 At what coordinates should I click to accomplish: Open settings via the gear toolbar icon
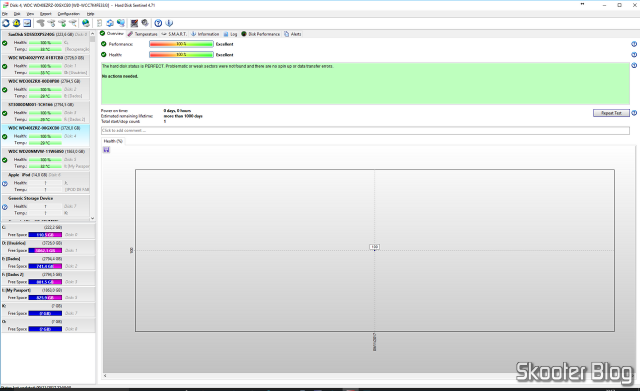point(144,23)
